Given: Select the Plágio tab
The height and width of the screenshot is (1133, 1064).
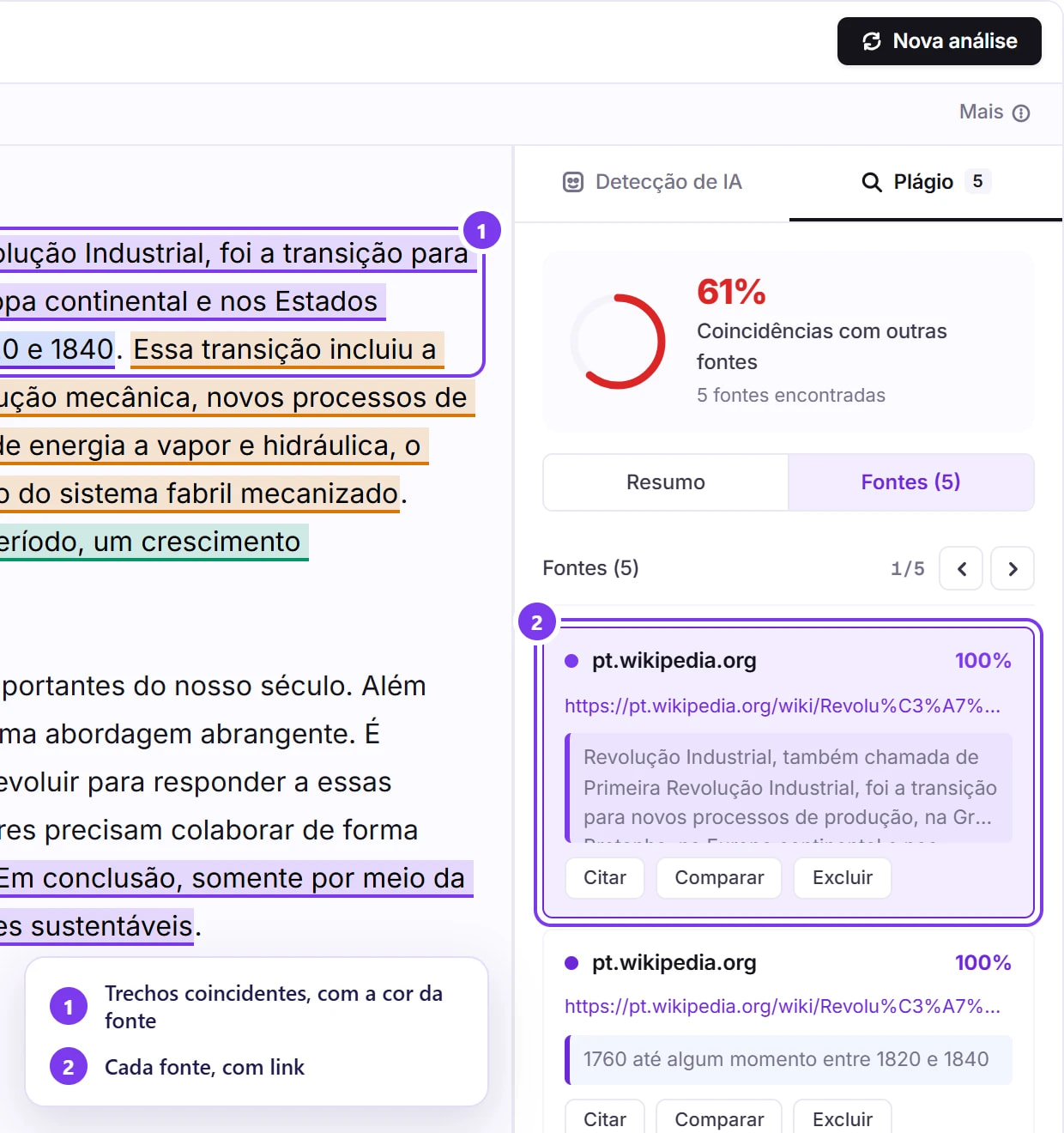Looking at the screenshot, I should tap(926, 182).
